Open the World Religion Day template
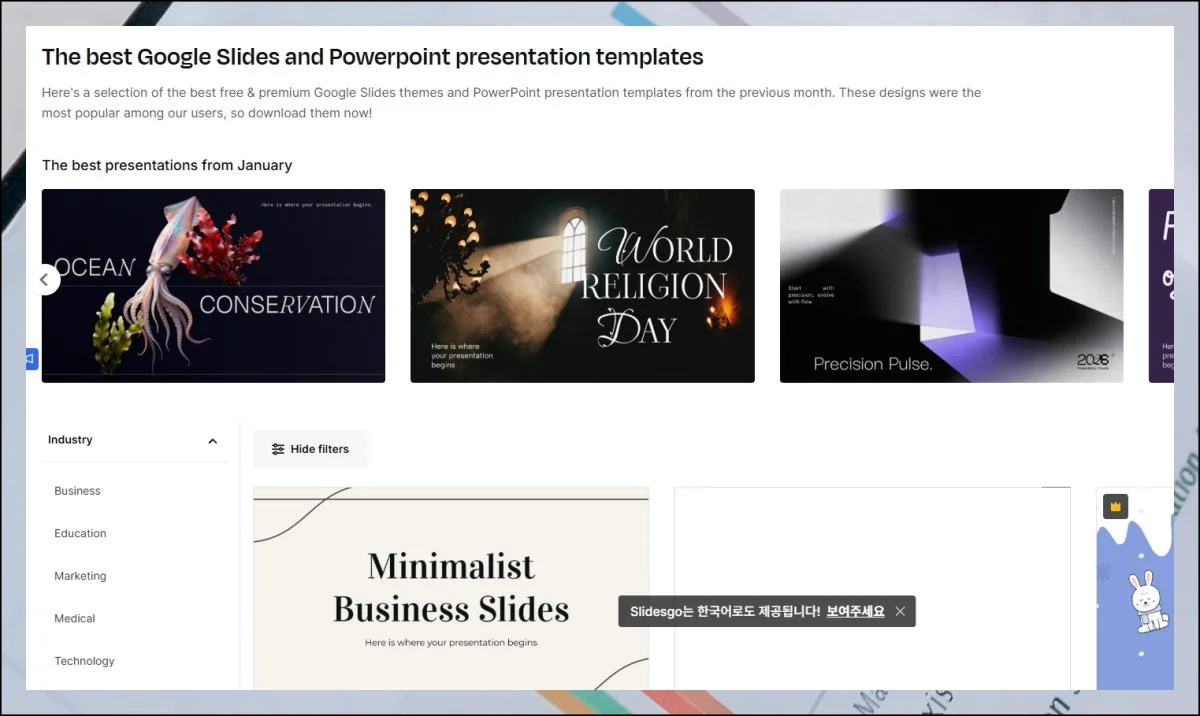 (582, 286)
